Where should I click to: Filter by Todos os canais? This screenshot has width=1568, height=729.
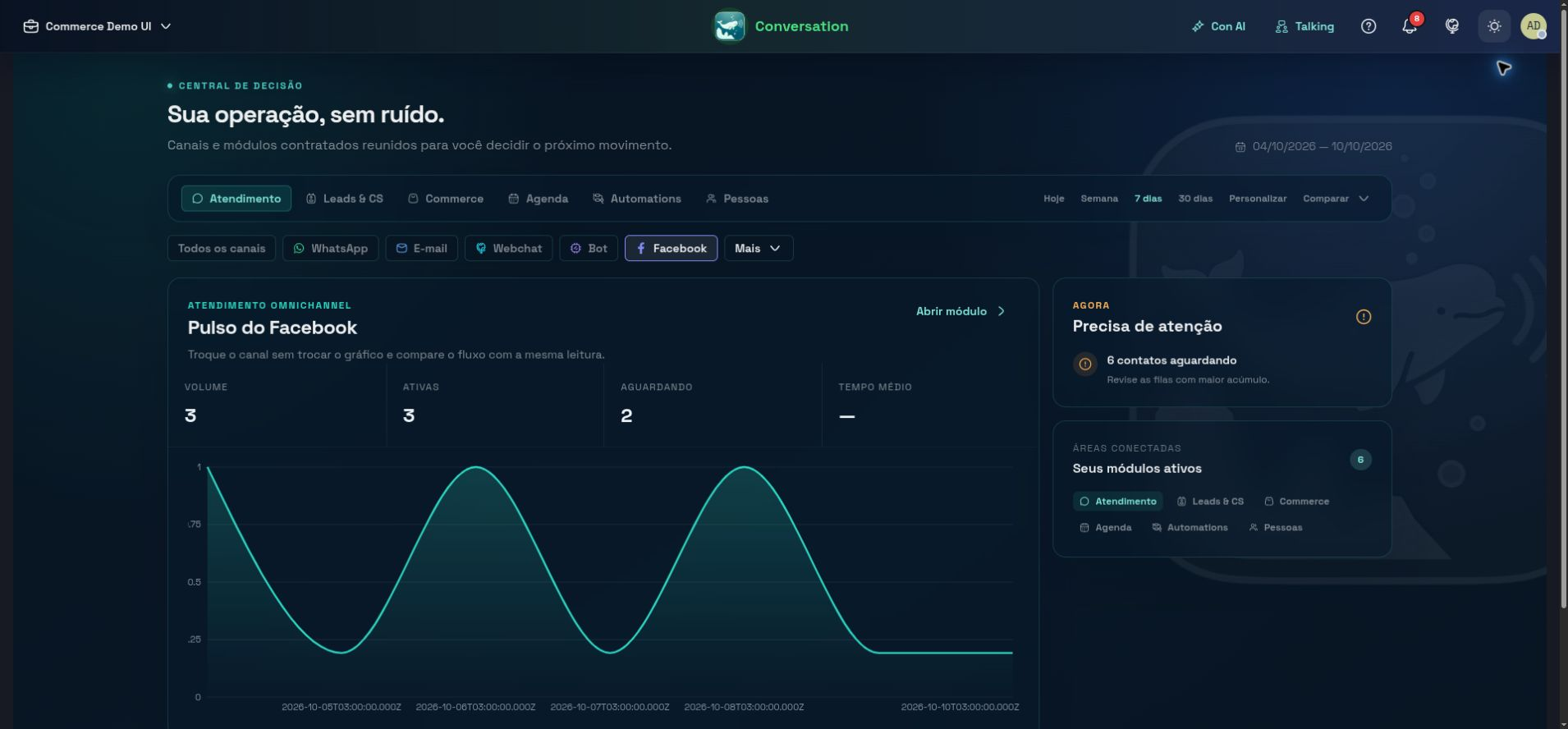click(x=222, y=248)
